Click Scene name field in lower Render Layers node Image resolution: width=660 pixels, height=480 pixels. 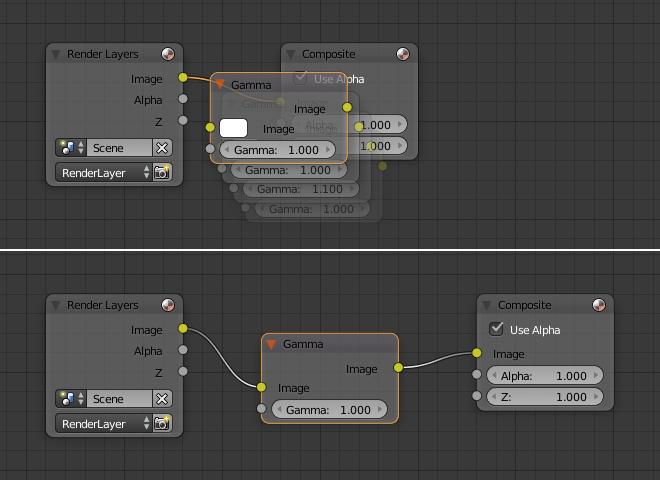(120, 399)
